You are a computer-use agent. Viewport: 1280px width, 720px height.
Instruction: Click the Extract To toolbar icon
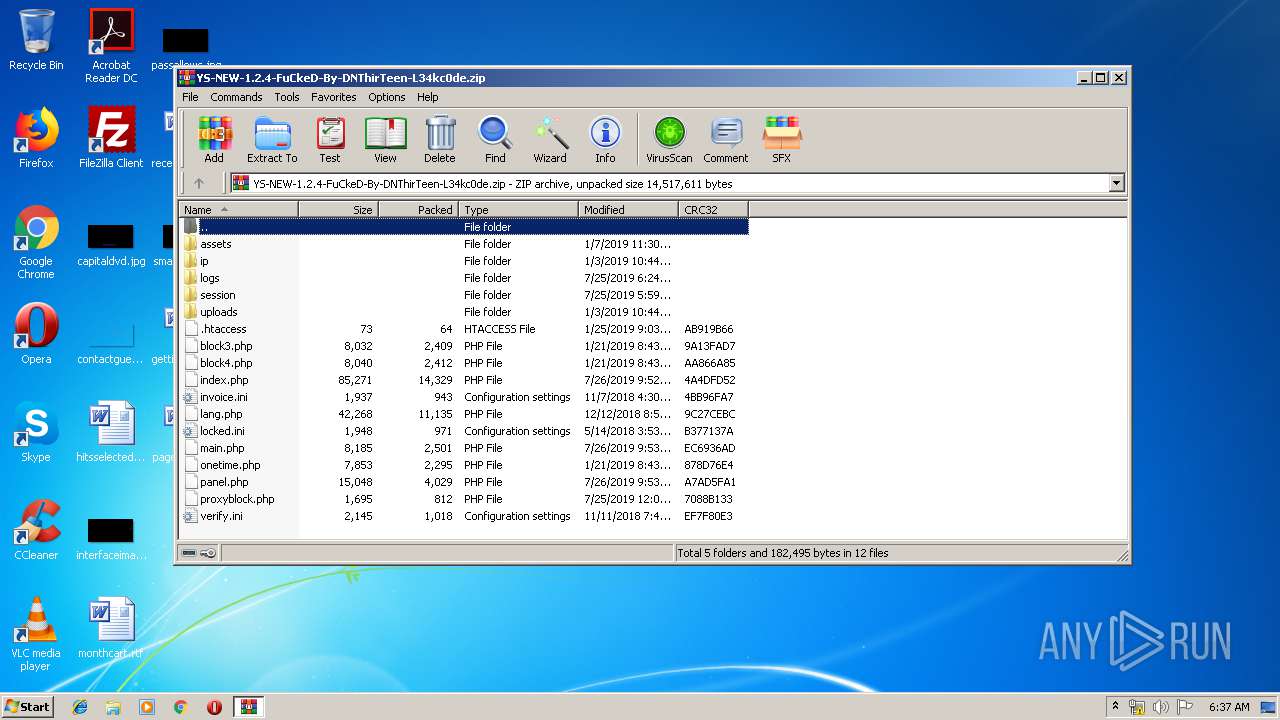[x=272, y=139]
